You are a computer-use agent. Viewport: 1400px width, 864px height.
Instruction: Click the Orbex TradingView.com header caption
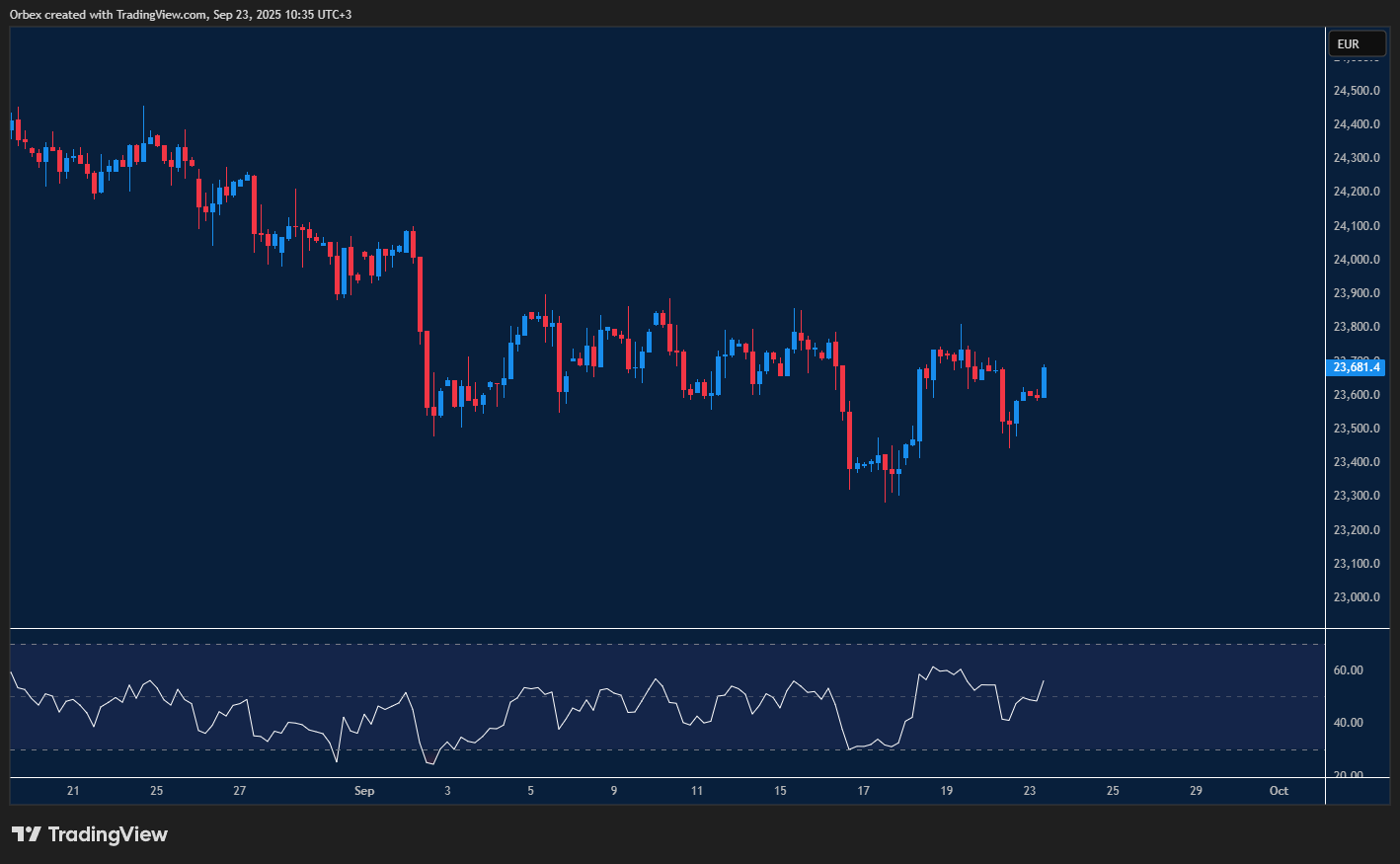[181, 14]
